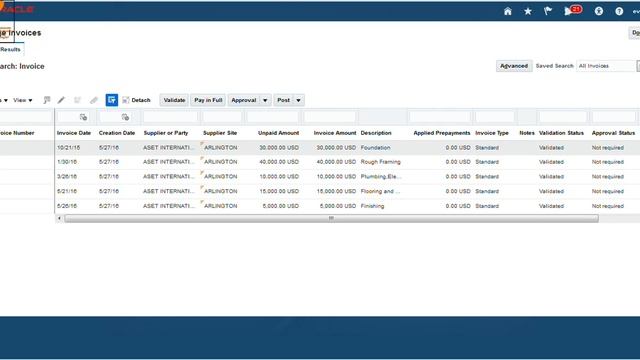Screen dimensions: 640x360
Task: Expand the Approval dropdown arrow
Action: [265, 100]
